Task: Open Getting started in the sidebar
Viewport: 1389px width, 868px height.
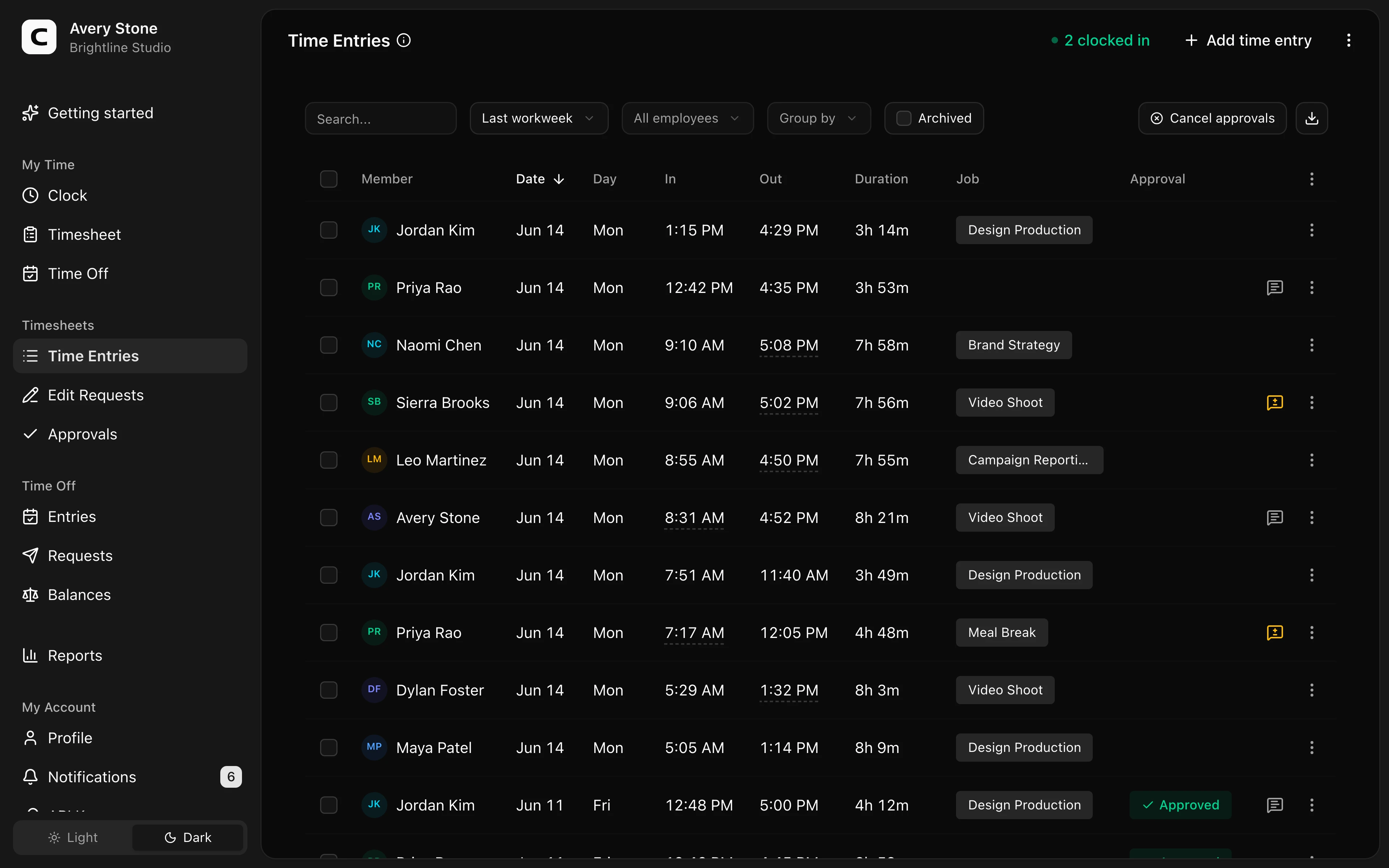Action: click(130, 113)
